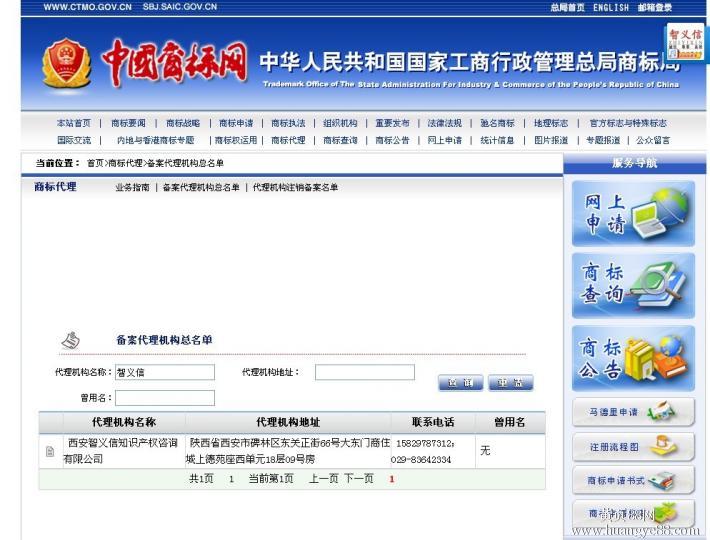
Task: Click the 网上申请 online application banner icon
Action: pyautogui.click(x=632, y=214)
